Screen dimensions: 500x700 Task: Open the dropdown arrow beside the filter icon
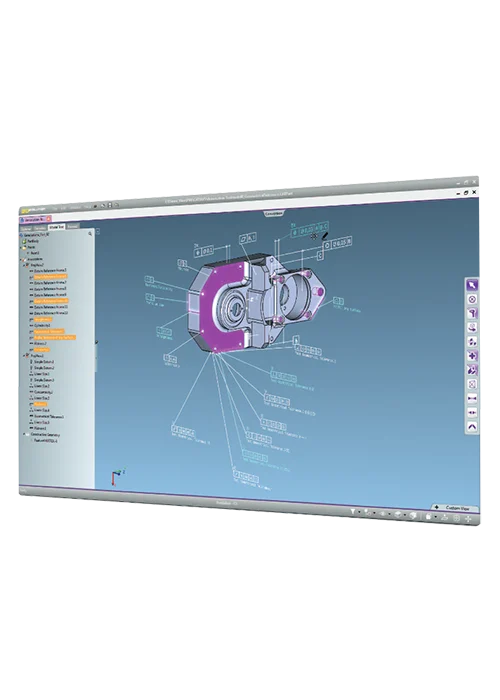359,513
